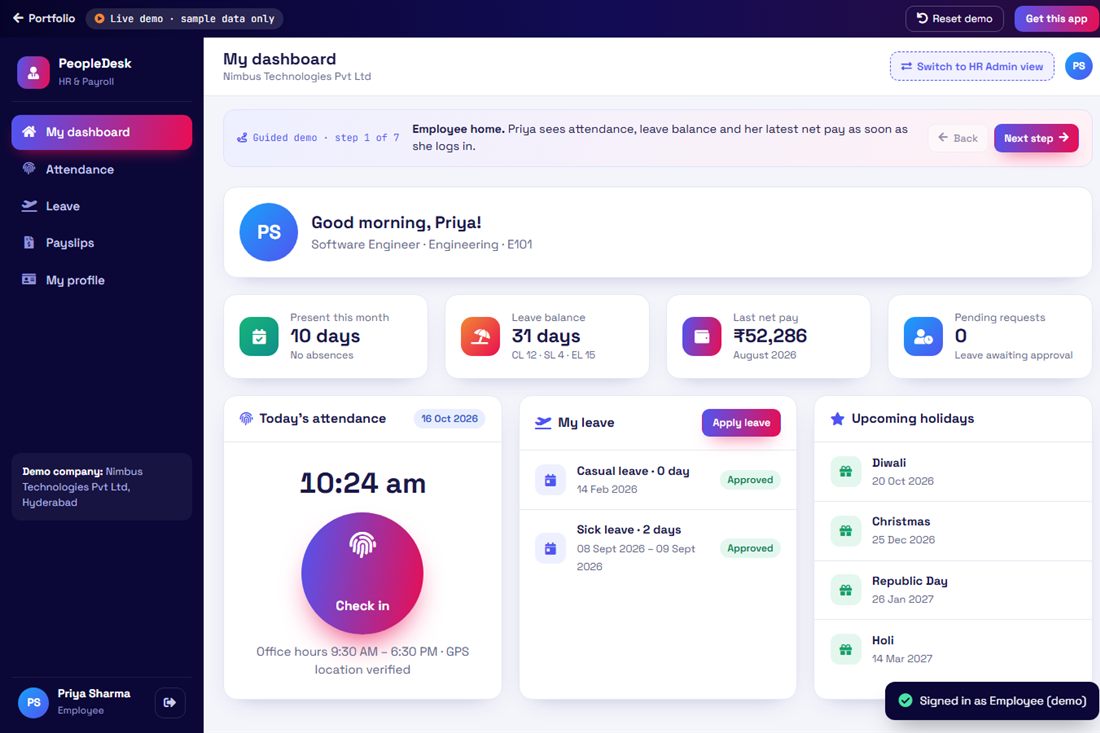Click the 25 Dec 2026 date

coord(903,539)
